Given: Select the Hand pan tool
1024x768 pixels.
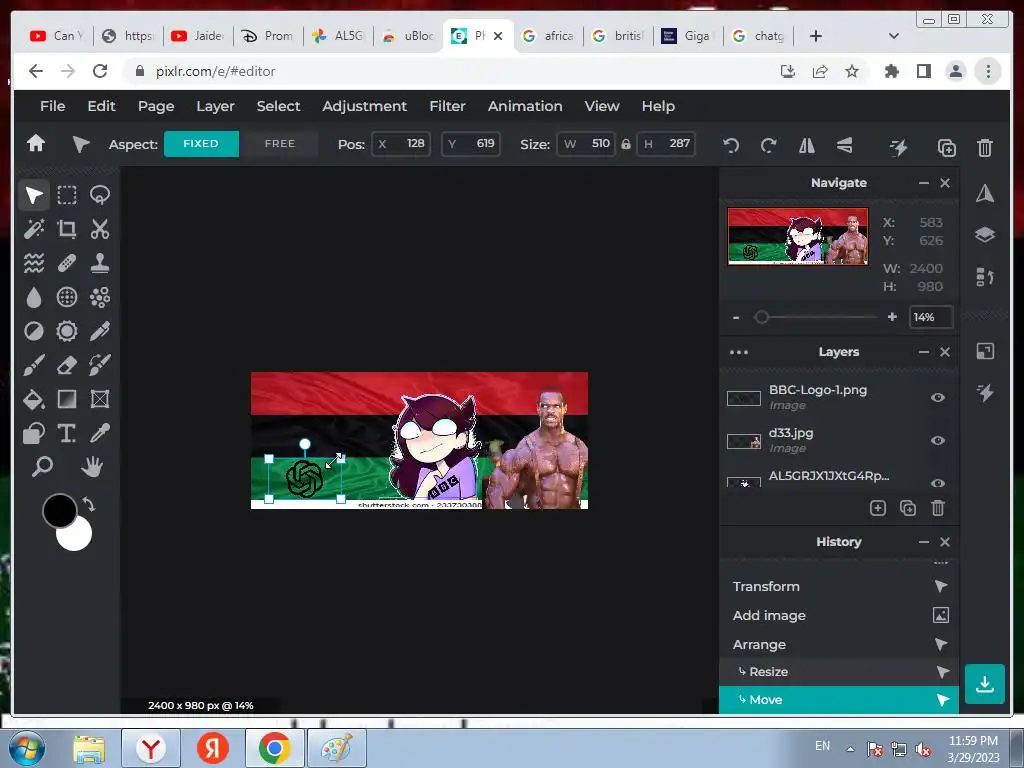Looking at the screenshot, I should [x=92, y=467].
